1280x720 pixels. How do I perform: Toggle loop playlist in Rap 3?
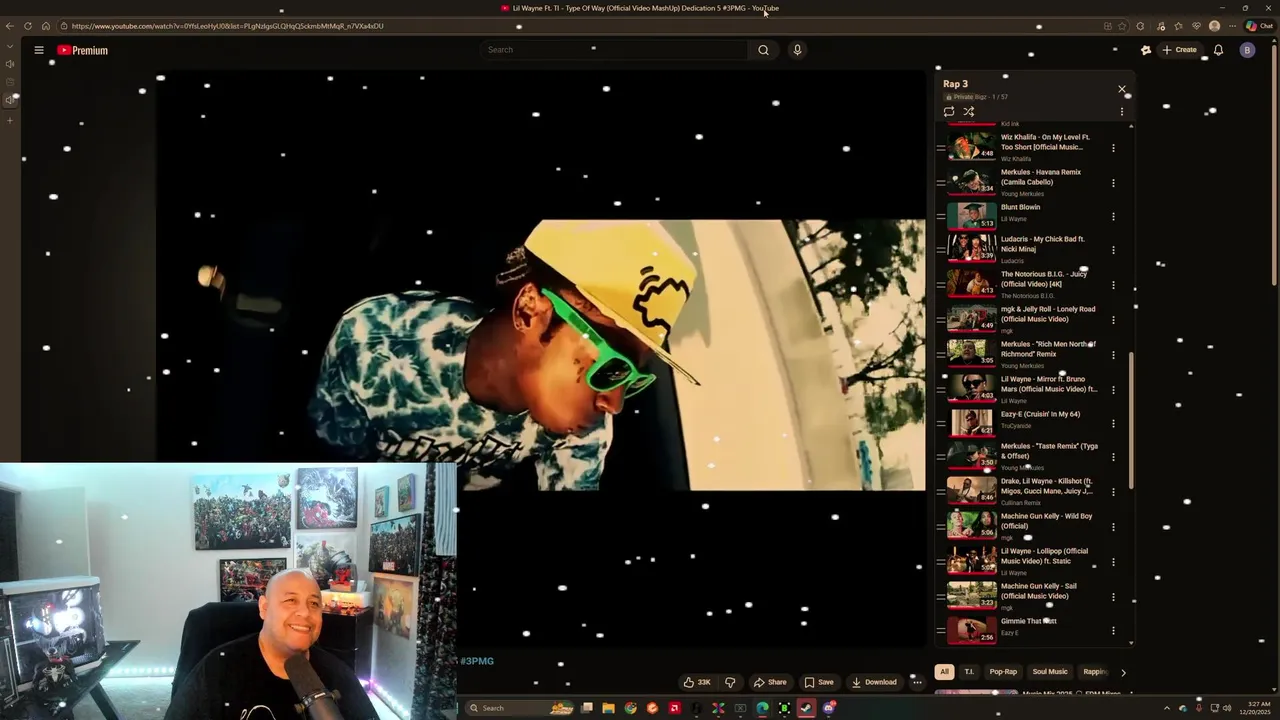[x=949, y=111]
